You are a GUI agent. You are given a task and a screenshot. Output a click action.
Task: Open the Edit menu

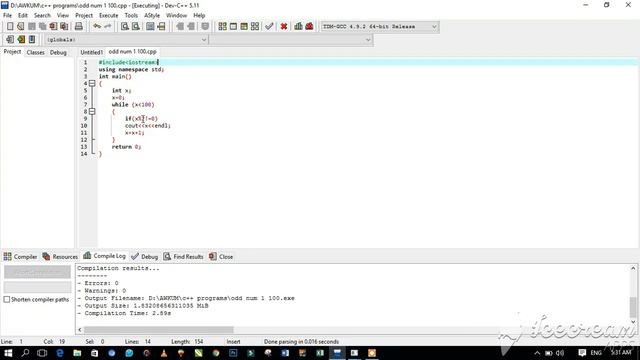[x=23, y=15]
